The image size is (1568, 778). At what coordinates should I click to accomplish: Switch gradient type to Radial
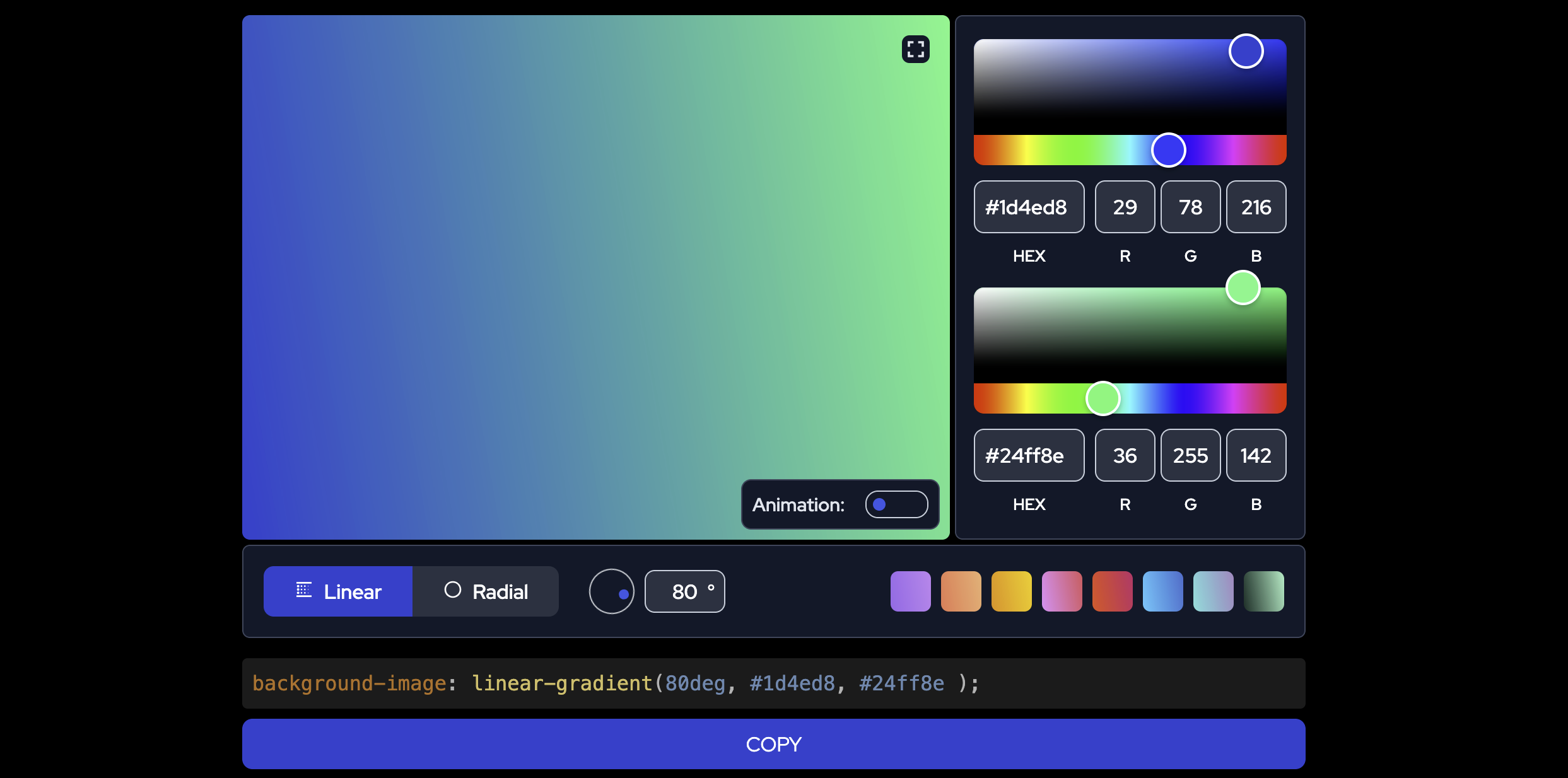point(486,591)
